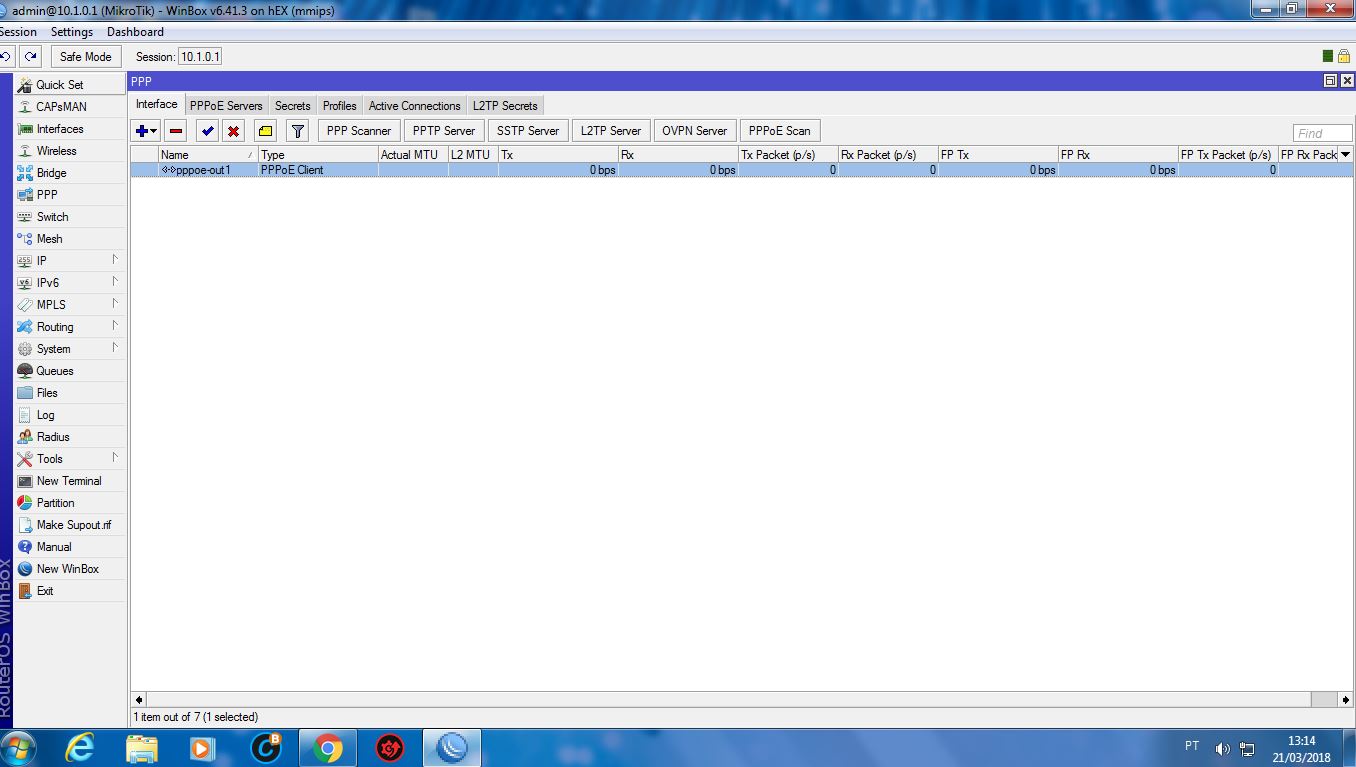Click the volume icon in system tray
Screen dimensions: 1356x767
click(x=1222, y=748)
